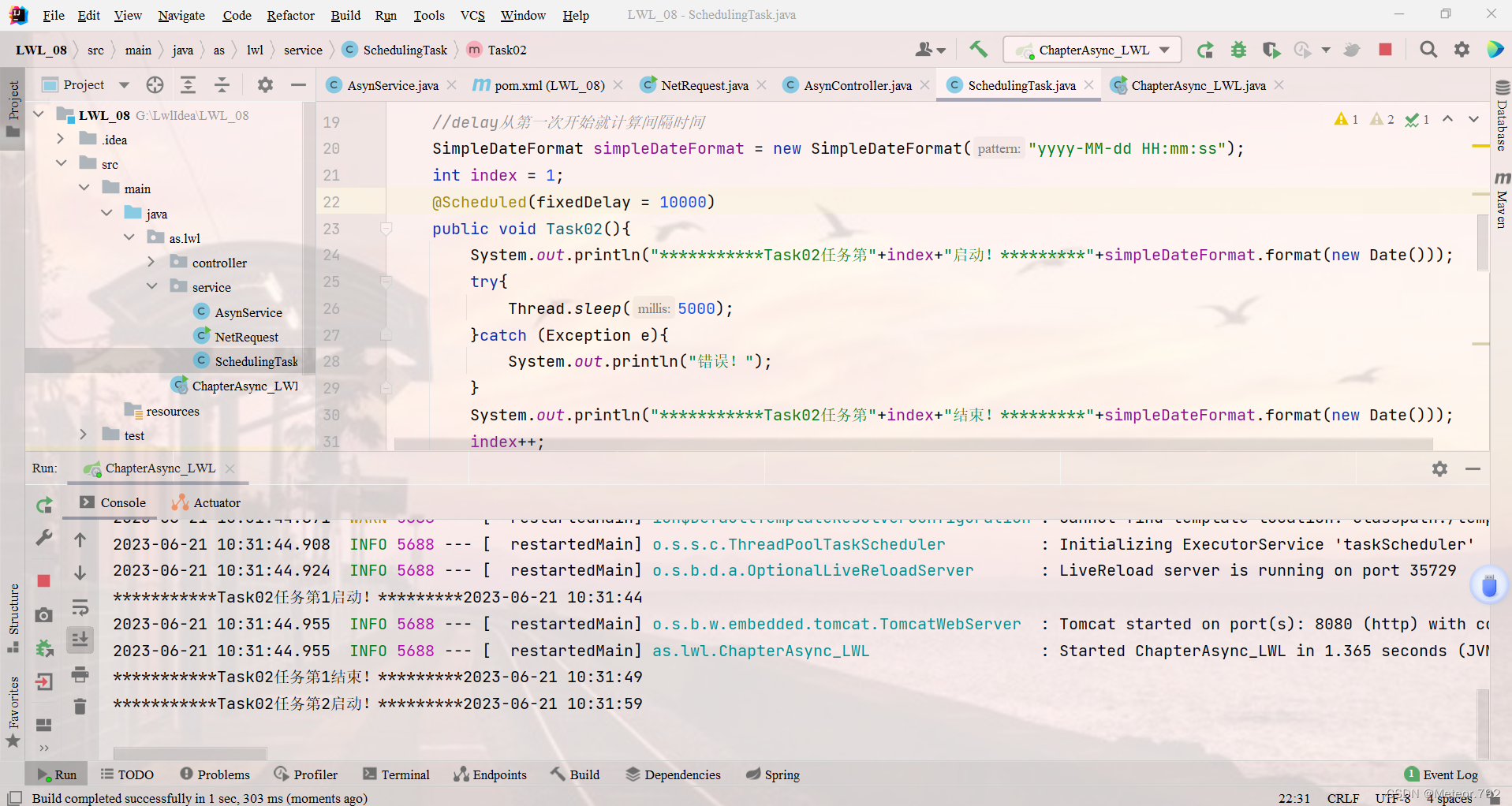Rerun the ChapterAsync_LWL application
This screenshot has width=1512, height=806.
click(1205, 49)
